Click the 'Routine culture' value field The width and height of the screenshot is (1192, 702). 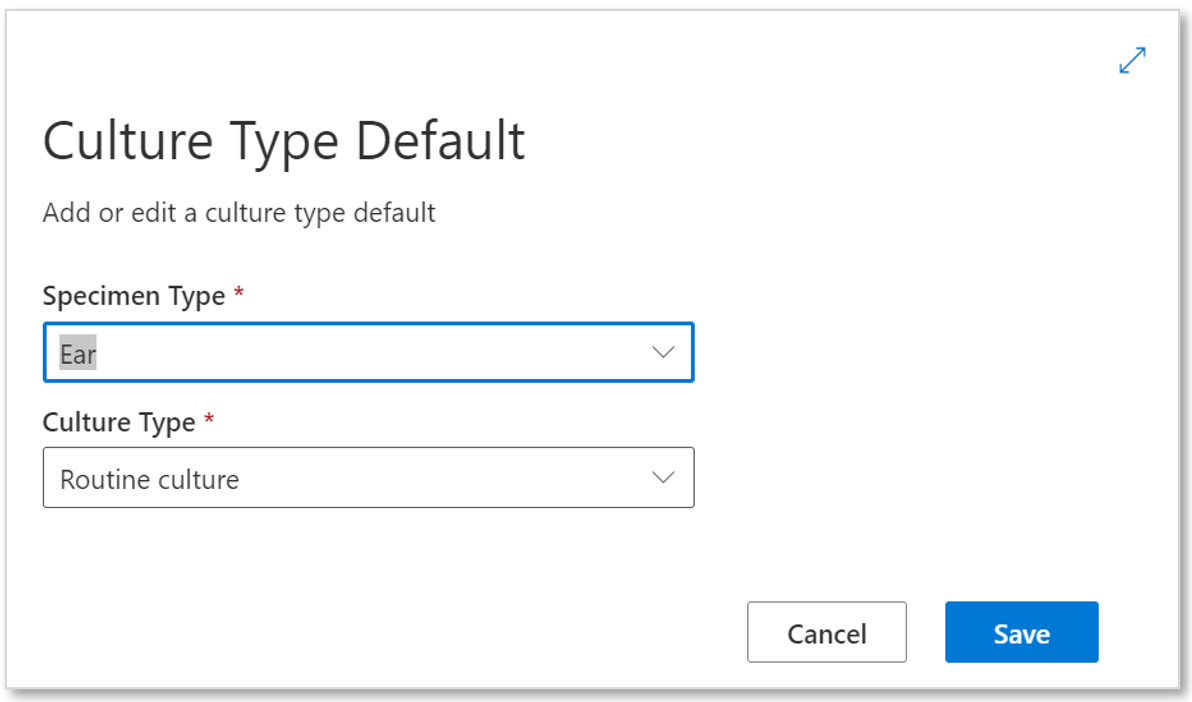pyautogui.click(x=368, y=478)
